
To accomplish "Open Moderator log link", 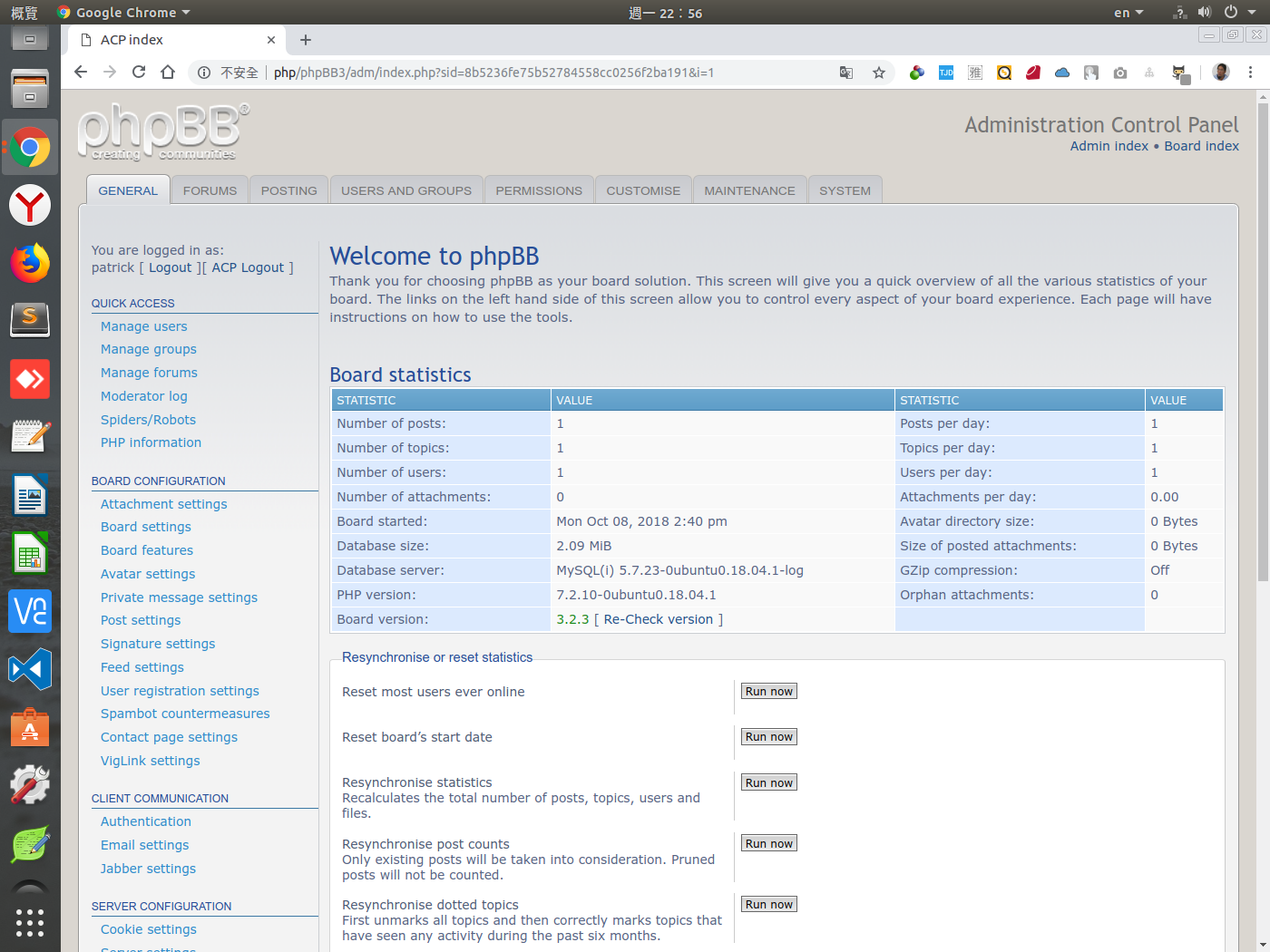I will (x=144, y=396).
